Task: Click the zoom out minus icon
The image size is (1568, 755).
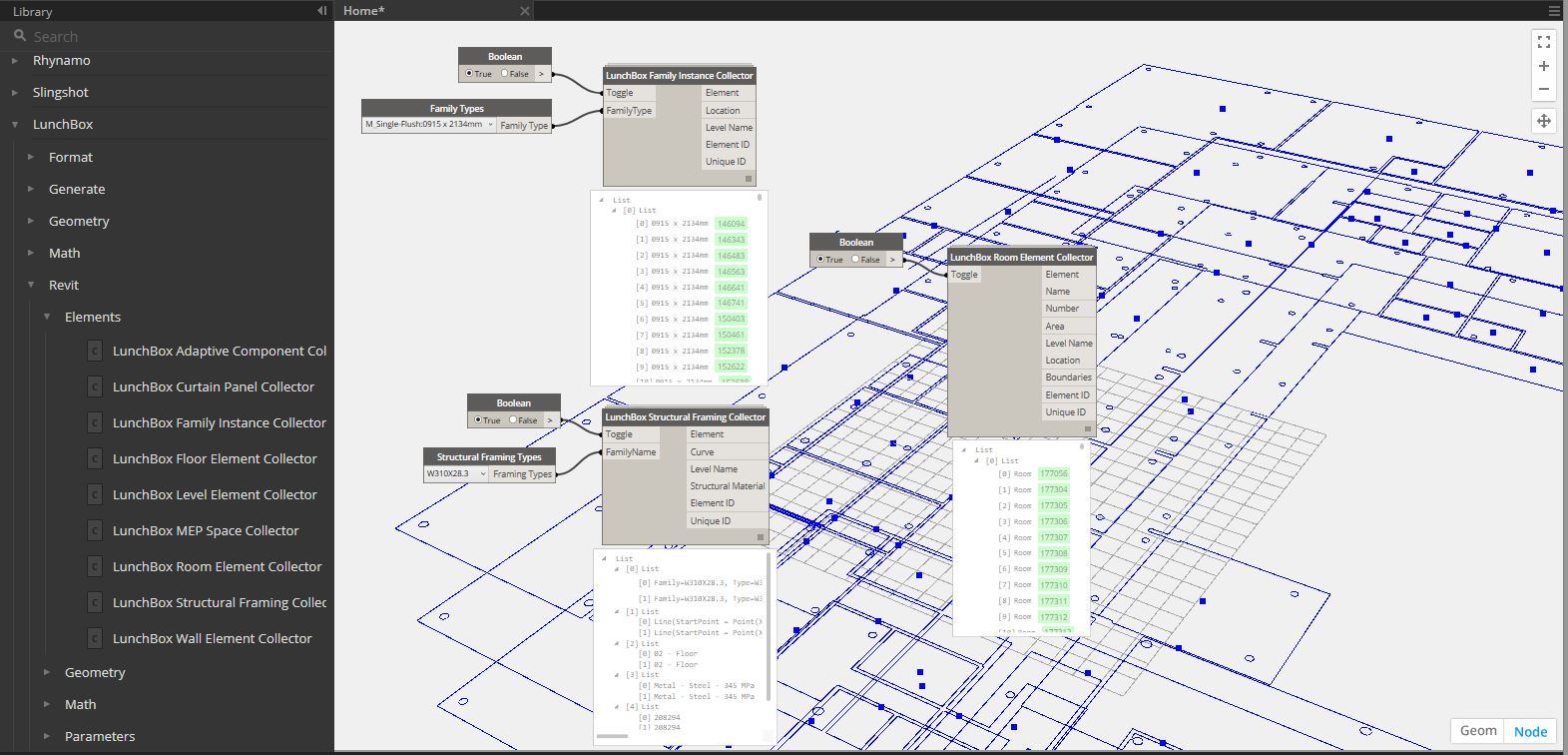Action: (1543, 89)
